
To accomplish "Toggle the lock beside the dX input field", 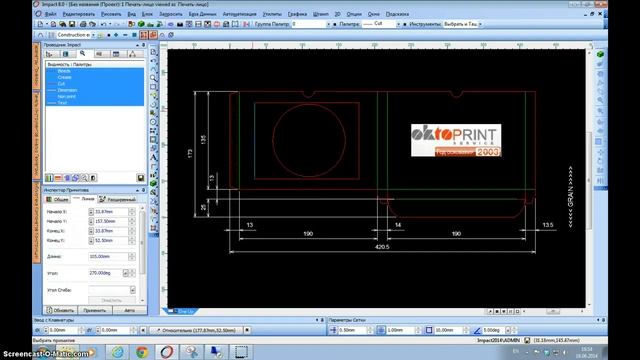I will (46, 330).
